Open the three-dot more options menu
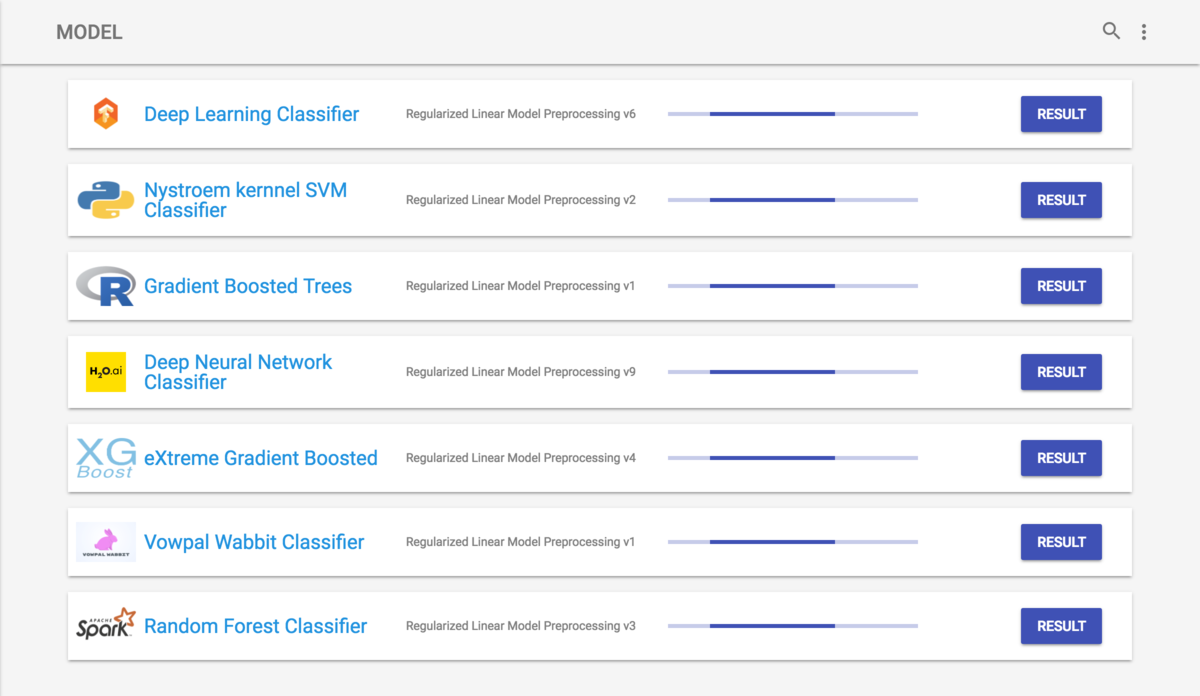The image size is (1200, 696). (x=1144, y=32)
